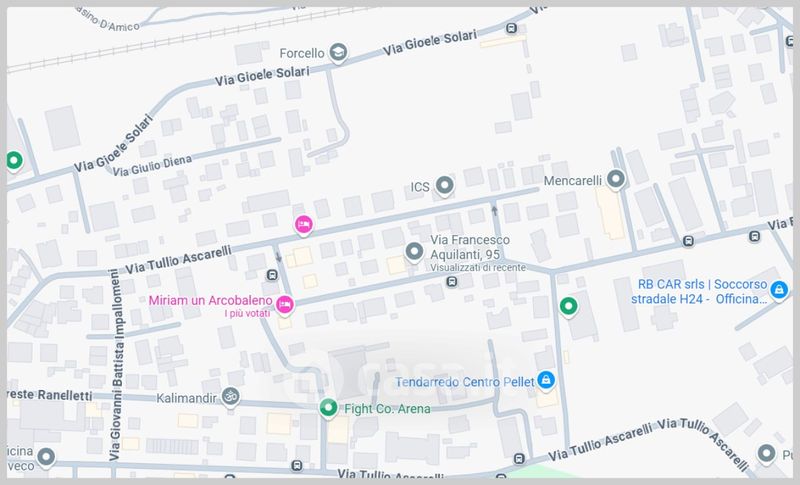This screenshot has height=485, width=800.
Task: Click the Forcello school pin icon
Action: pos(338,52)
